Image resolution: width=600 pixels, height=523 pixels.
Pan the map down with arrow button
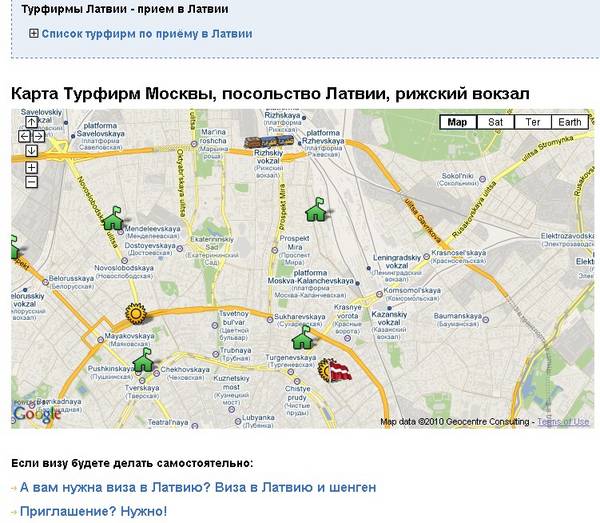[31, 151]
